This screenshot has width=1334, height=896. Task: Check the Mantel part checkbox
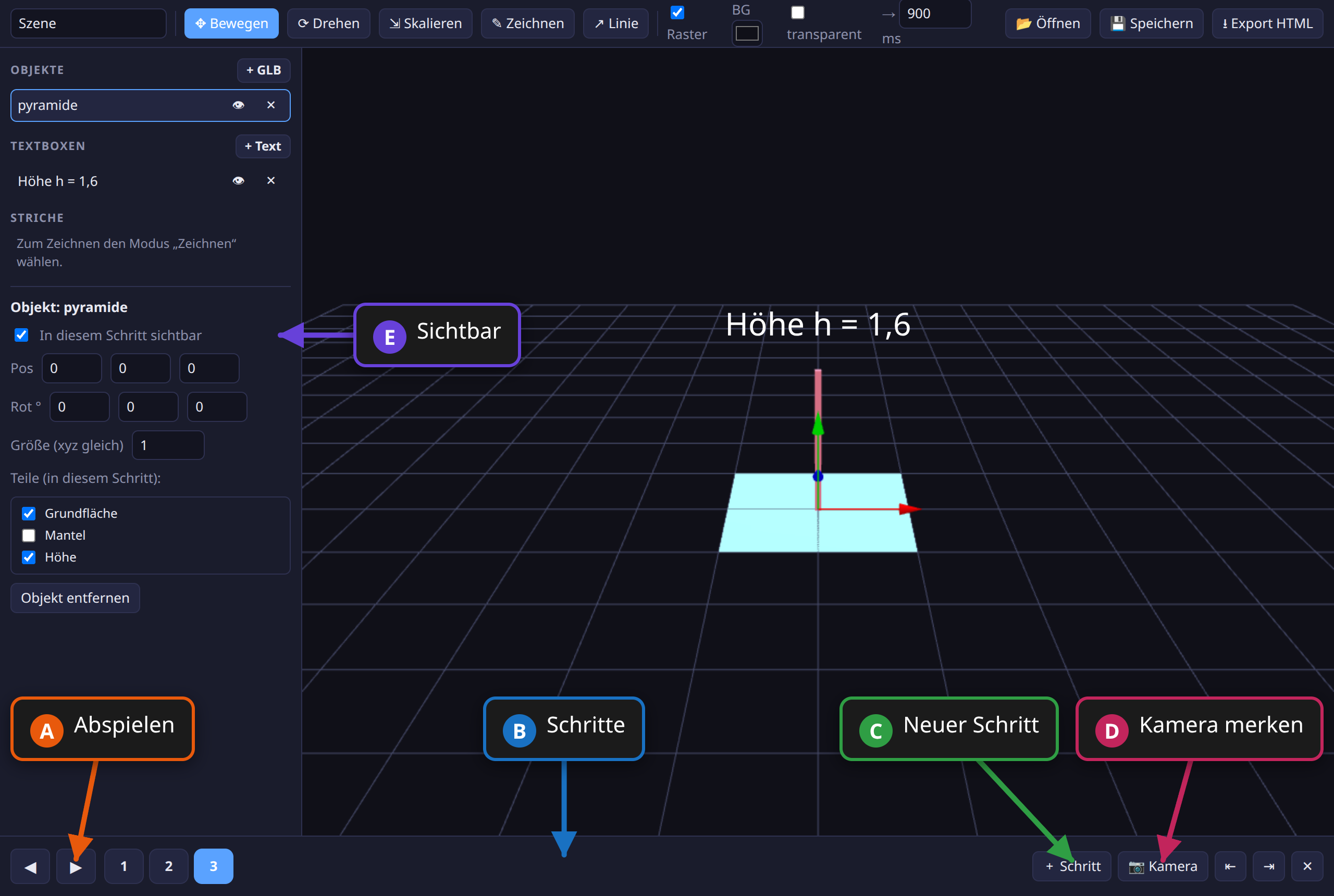point(29,536)
